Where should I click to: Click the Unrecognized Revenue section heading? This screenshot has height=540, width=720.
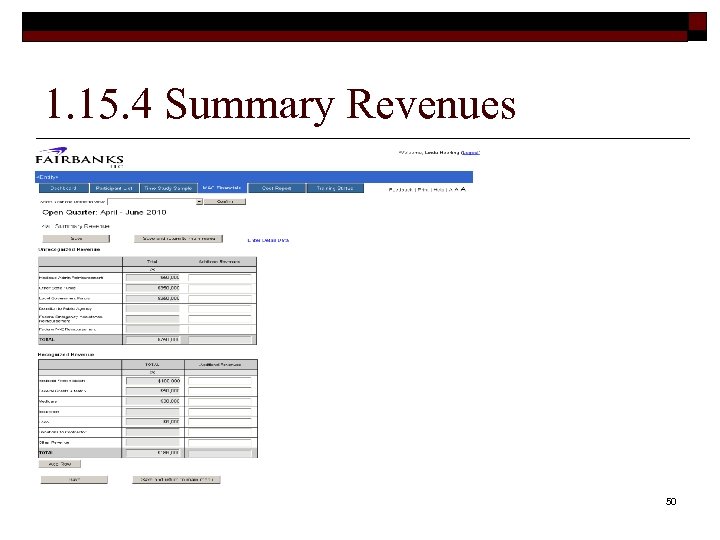(x=69, y=250)
